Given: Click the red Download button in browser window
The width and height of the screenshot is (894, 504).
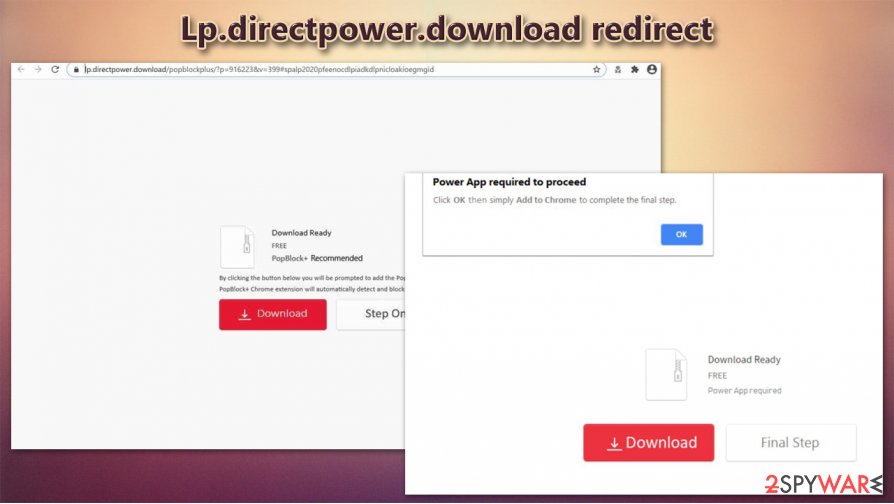Looking at the screenshot, I should [273, 314].
